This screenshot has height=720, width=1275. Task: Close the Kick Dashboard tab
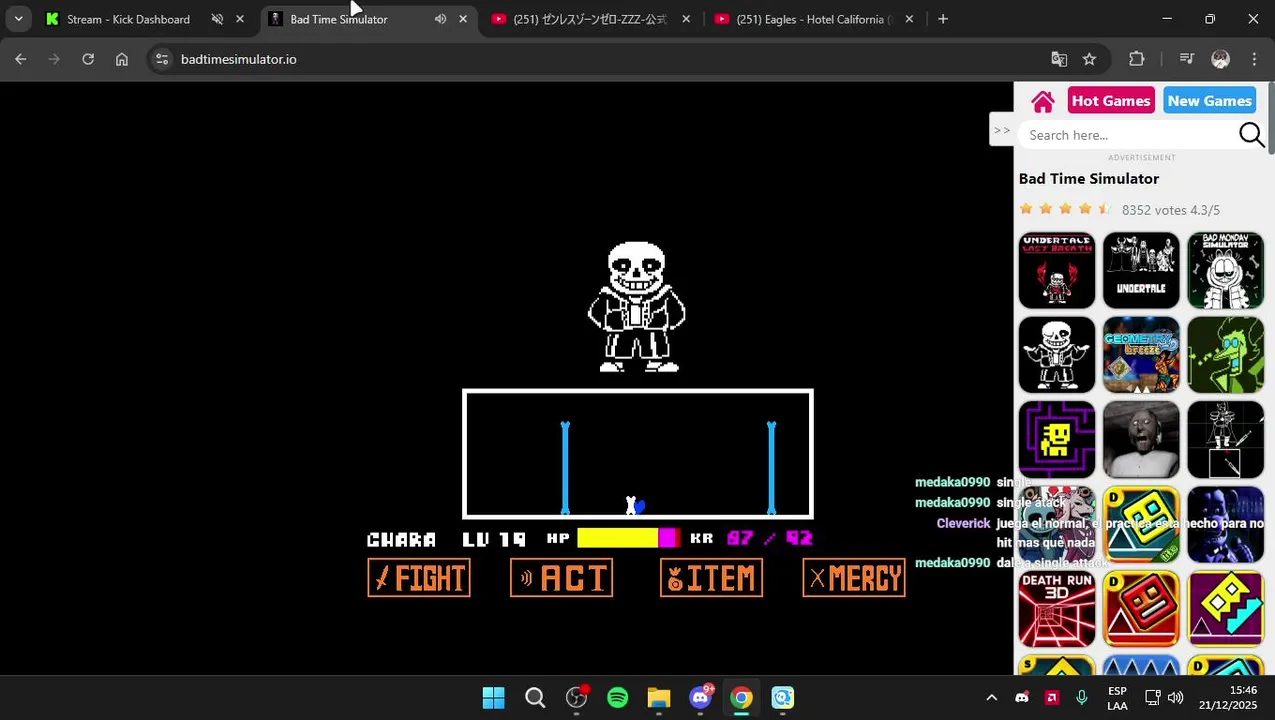(x=239, y=19)
